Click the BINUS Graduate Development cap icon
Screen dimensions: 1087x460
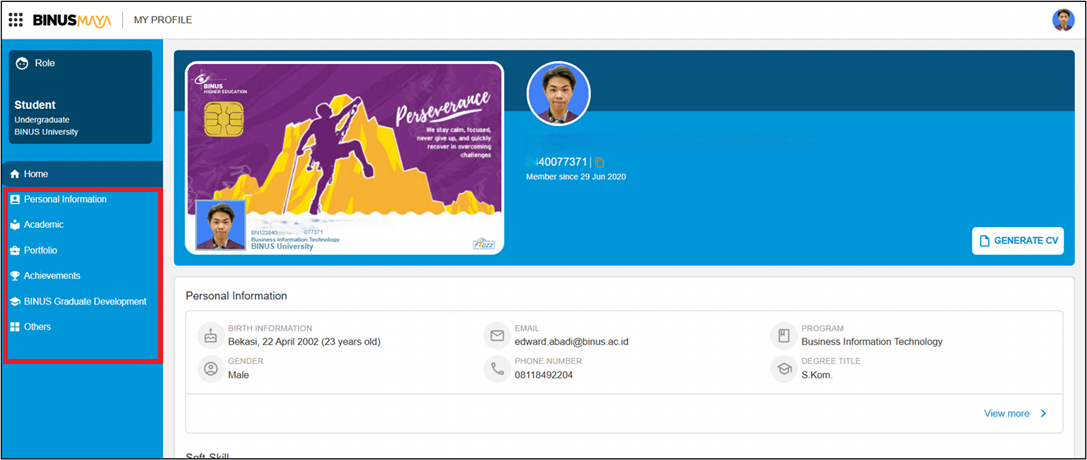pos(15,302)
